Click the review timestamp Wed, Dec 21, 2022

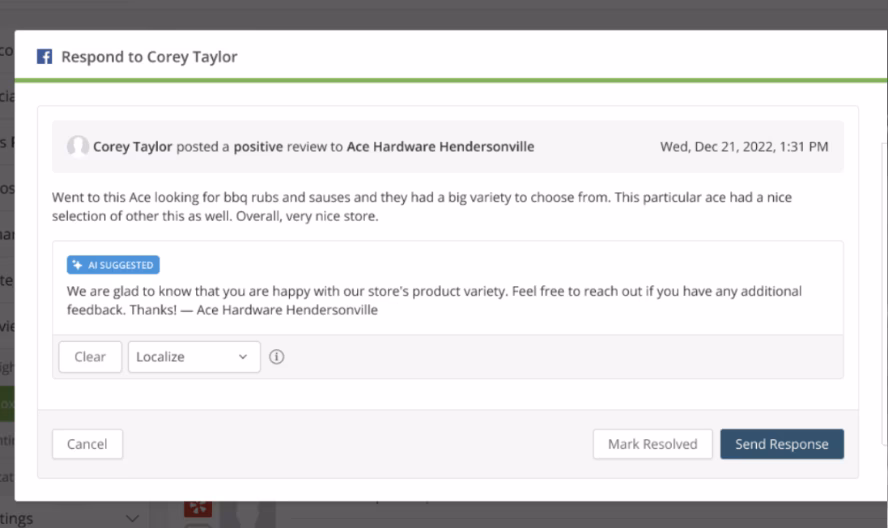[743, 147]
